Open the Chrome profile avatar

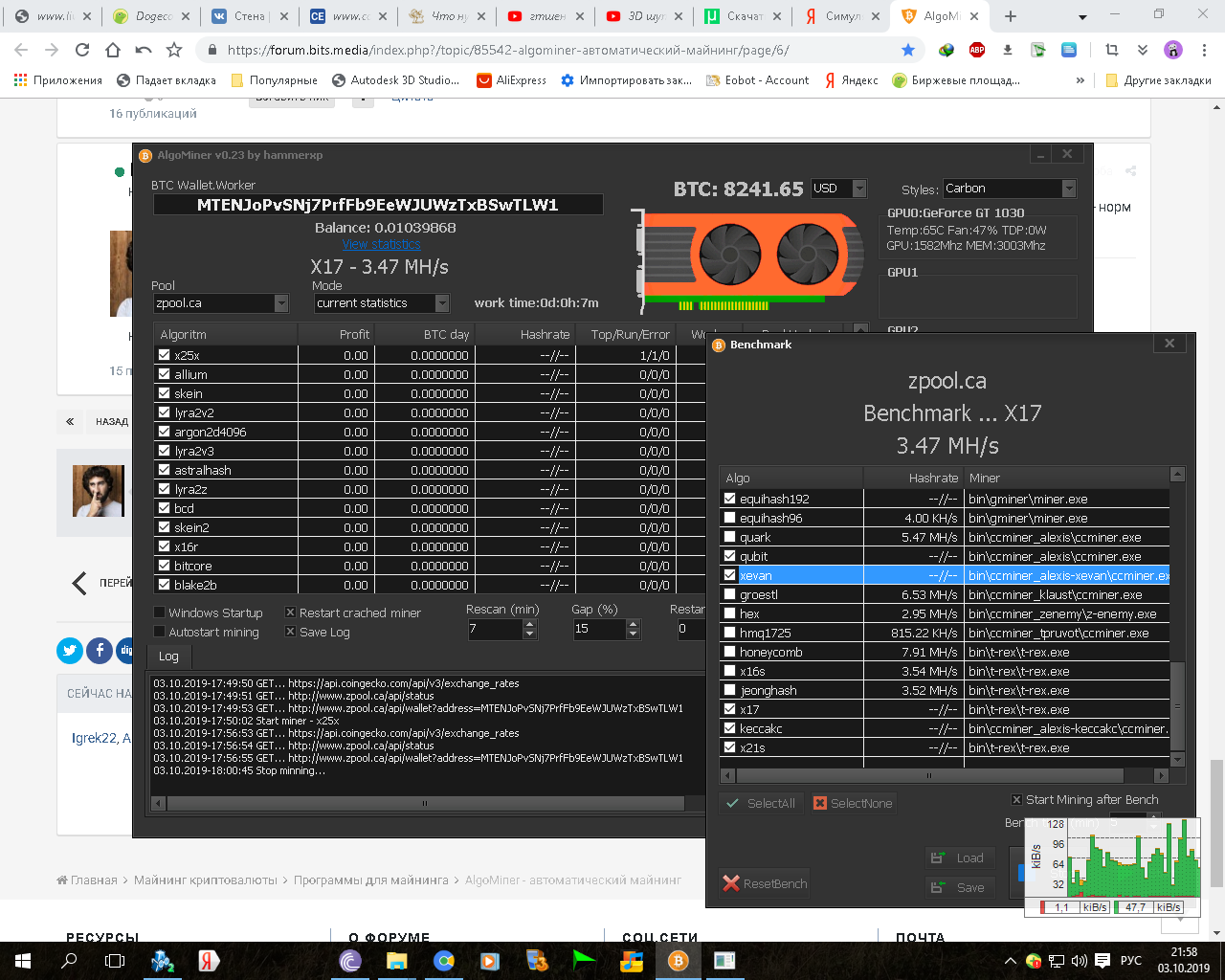tap(1173, 50)
